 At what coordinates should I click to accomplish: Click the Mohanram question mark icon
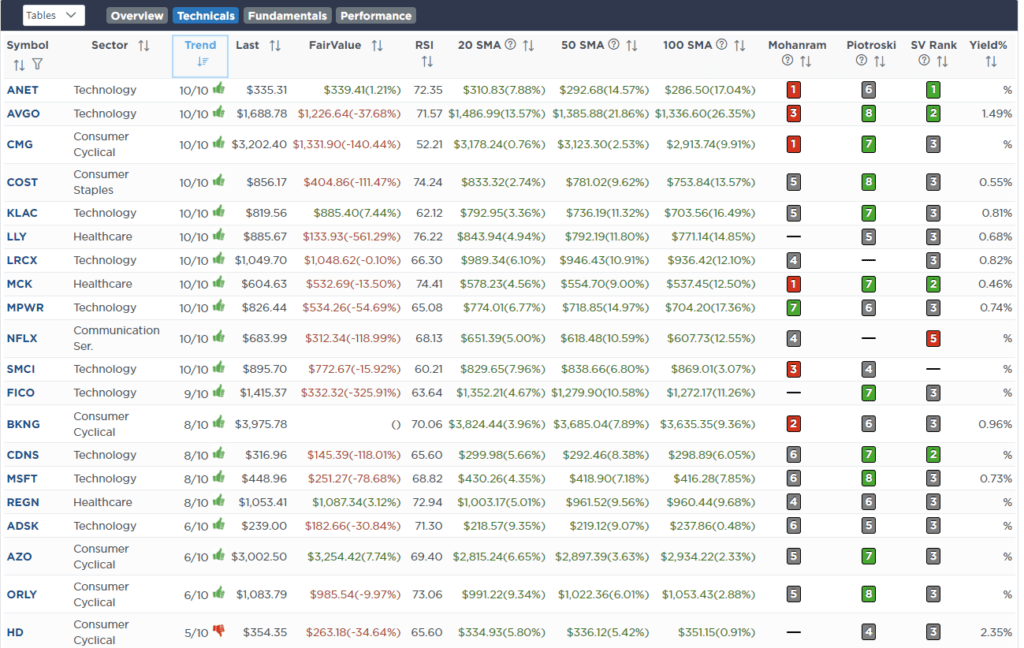(786, 60)
